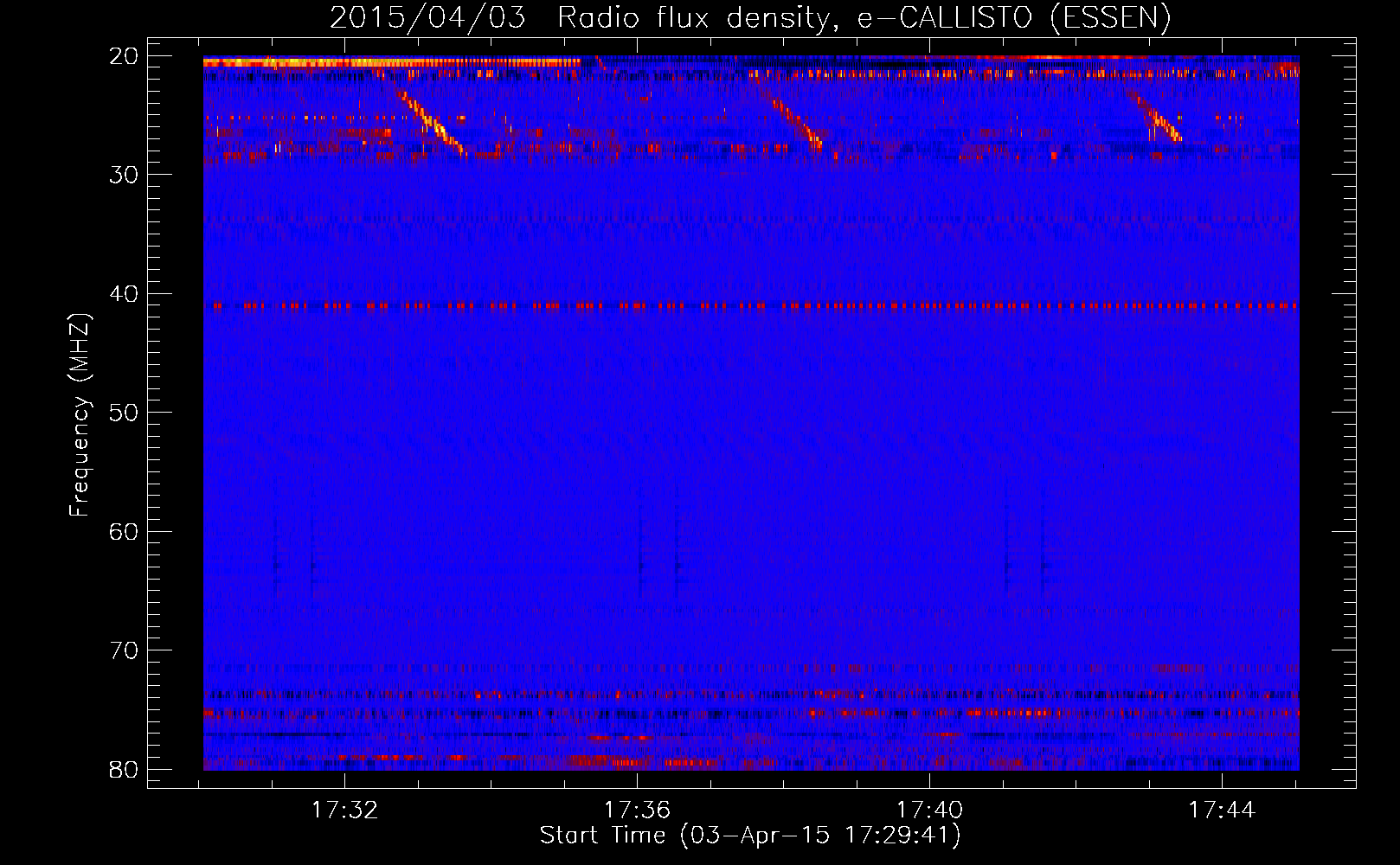This screenshot has width=1400, height=865.
Task: Click the 30 frequency tick label
Action: coord(124,175)
